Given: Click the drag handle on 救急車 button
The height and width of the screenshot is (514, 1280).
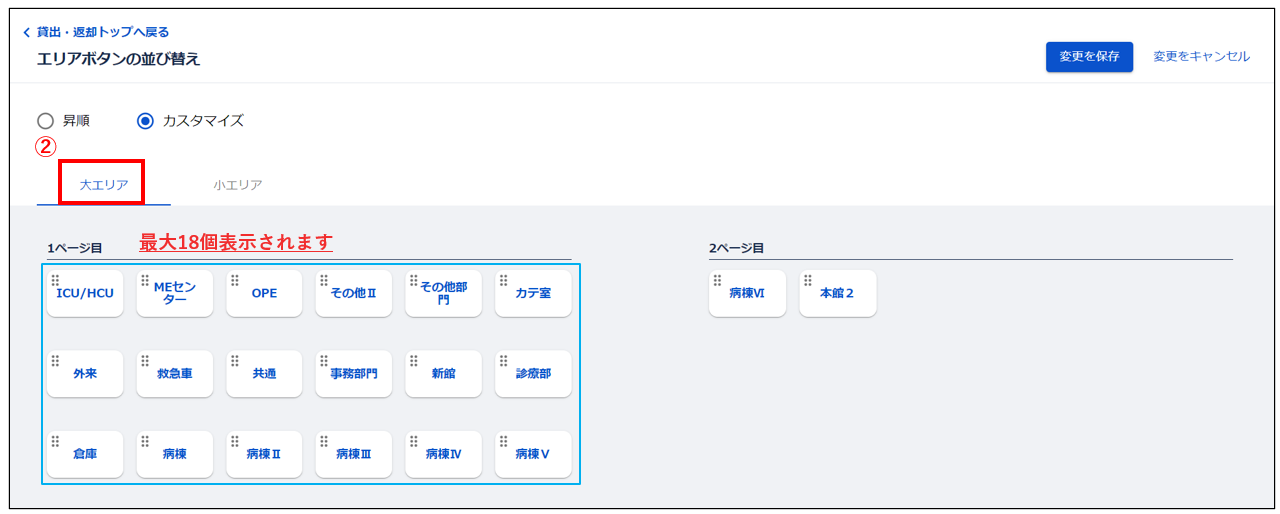Looking at the screenshot, I should pyautogui.click(x=145, y=361).
